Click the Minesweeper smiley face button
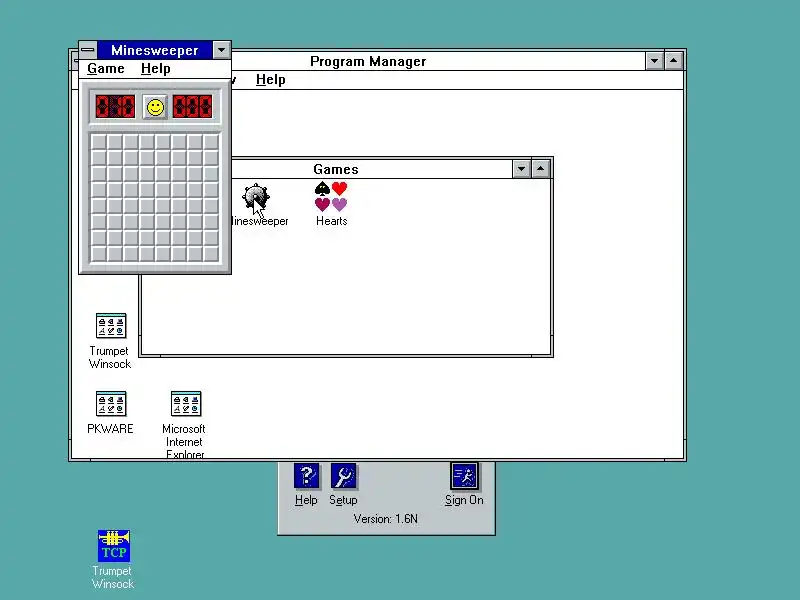This screenshot has width=800, height=600. [155, 107]
